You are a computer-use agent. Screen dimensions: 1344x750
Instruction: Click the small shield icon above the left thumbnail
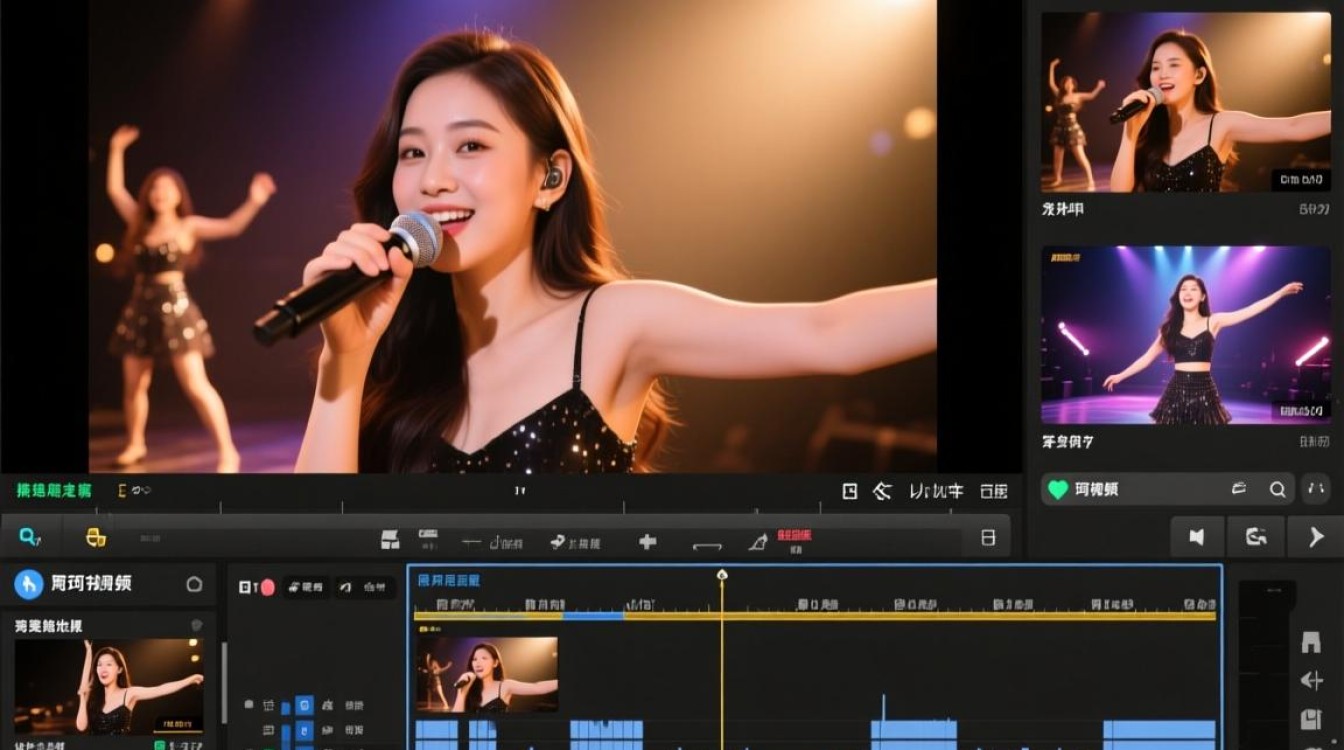[196, 625]
